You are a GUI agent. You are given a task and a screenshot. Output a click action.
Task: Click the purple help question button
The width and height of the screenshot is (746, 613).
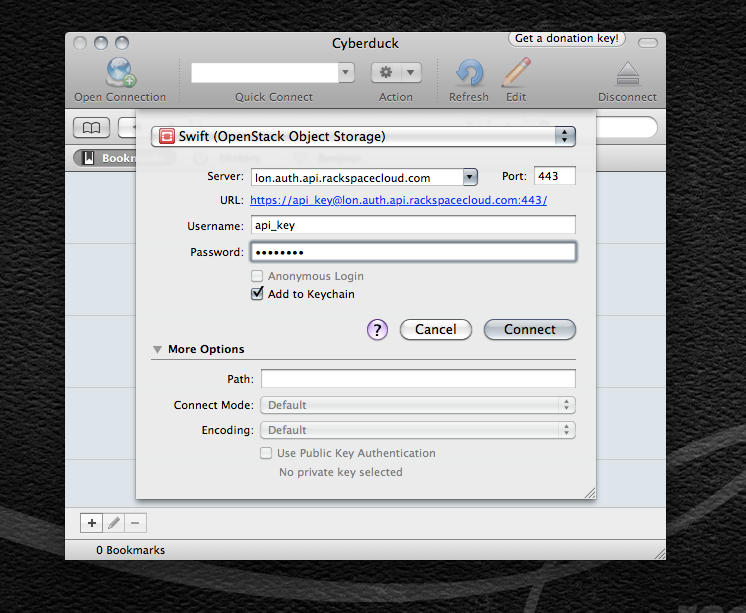point(377,329)
